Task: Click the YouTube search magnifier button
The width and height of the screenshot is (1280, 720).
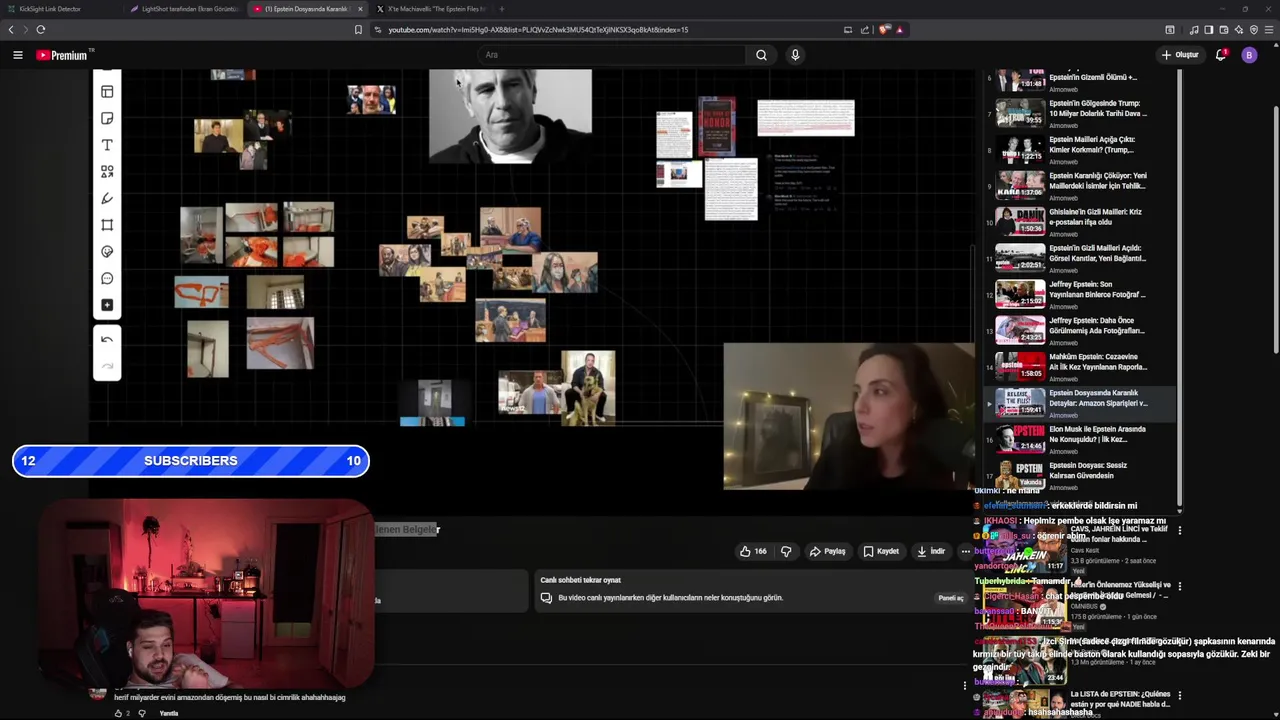Action: coord(761,55)
